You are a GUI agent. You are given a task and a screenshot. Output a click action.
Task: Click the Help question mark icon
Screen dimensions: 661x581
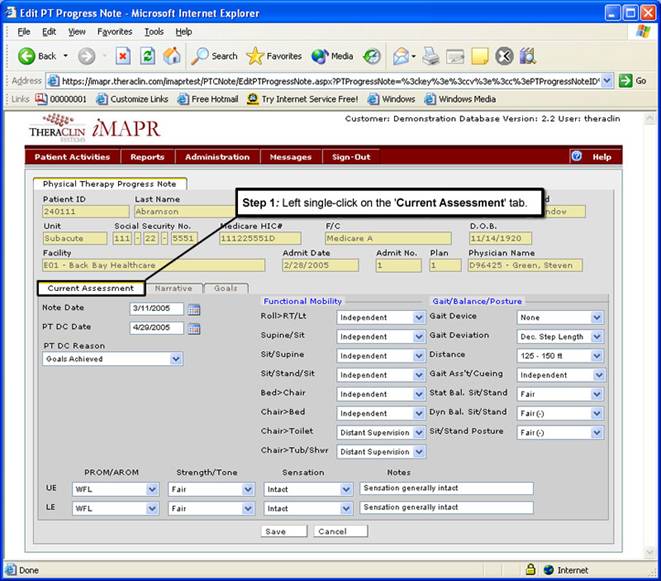click(576, 157)
